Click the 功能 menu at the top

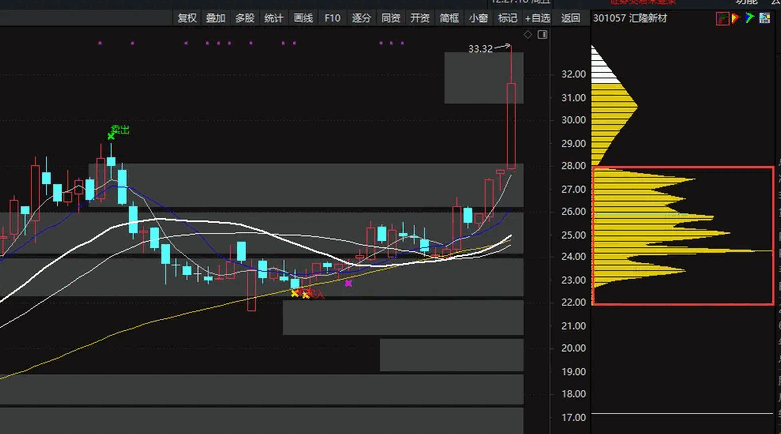point(746,2)
